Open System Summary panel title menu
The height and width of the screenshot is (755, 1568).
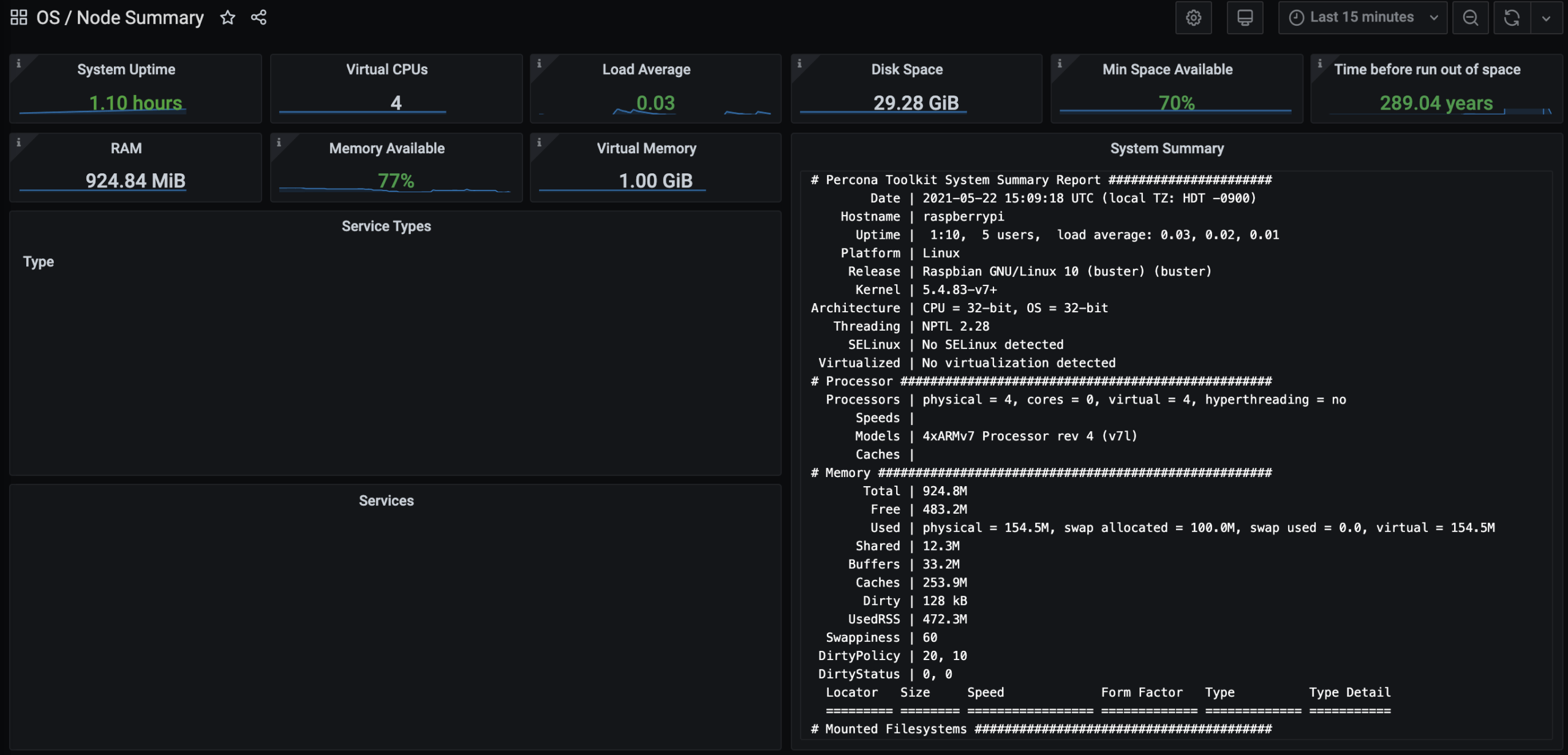pyautogui.click(x=1167, y=148)
